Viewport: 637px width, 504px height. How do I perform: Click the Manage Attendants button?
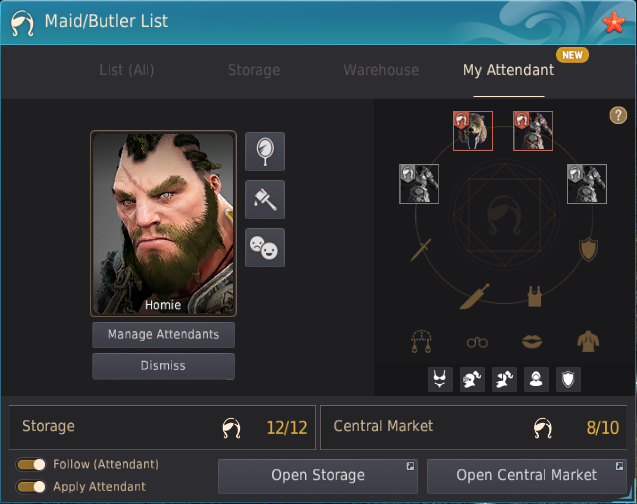163,335
